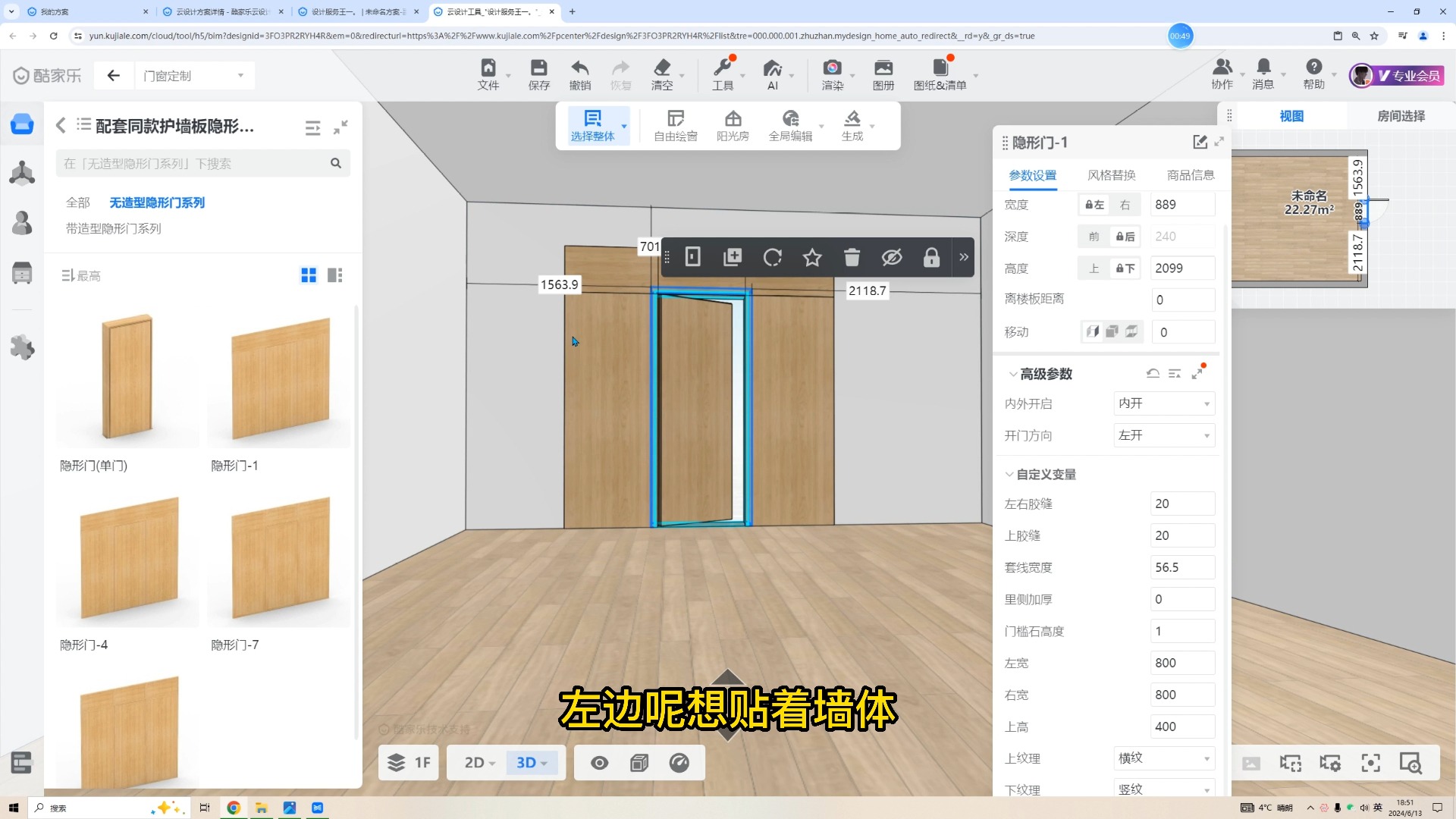Toggle hide object eye-slash icon
The image size is (1456, 819).
click(x=892, y=257)
